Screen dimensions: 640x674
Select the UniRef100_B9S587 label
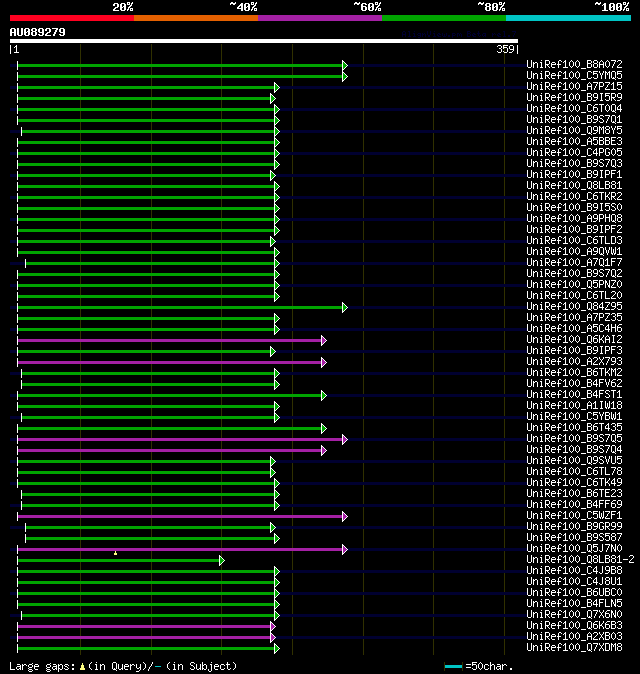click(574, 537)
